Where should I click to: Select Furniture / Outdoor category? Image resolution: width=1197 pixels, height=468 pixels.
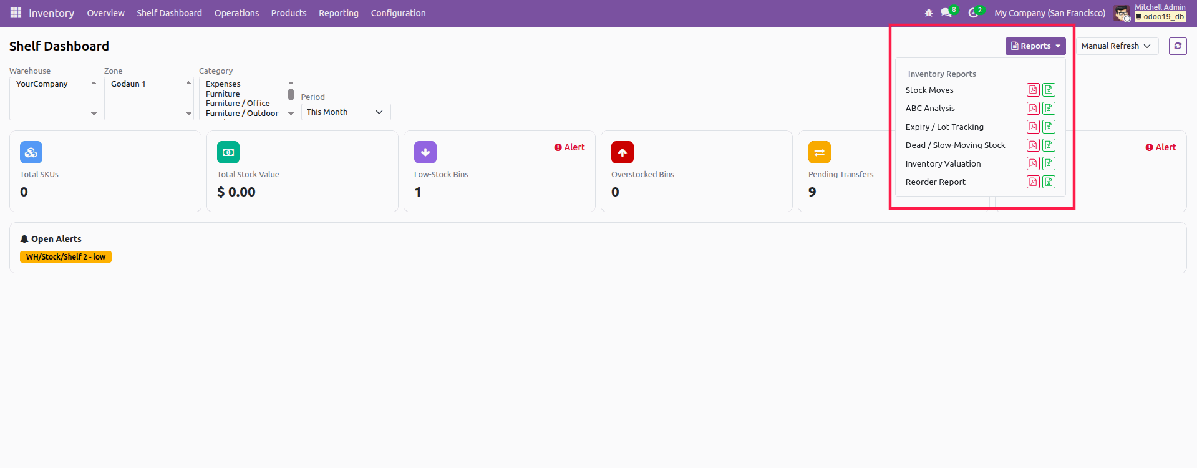click(240, 113)
